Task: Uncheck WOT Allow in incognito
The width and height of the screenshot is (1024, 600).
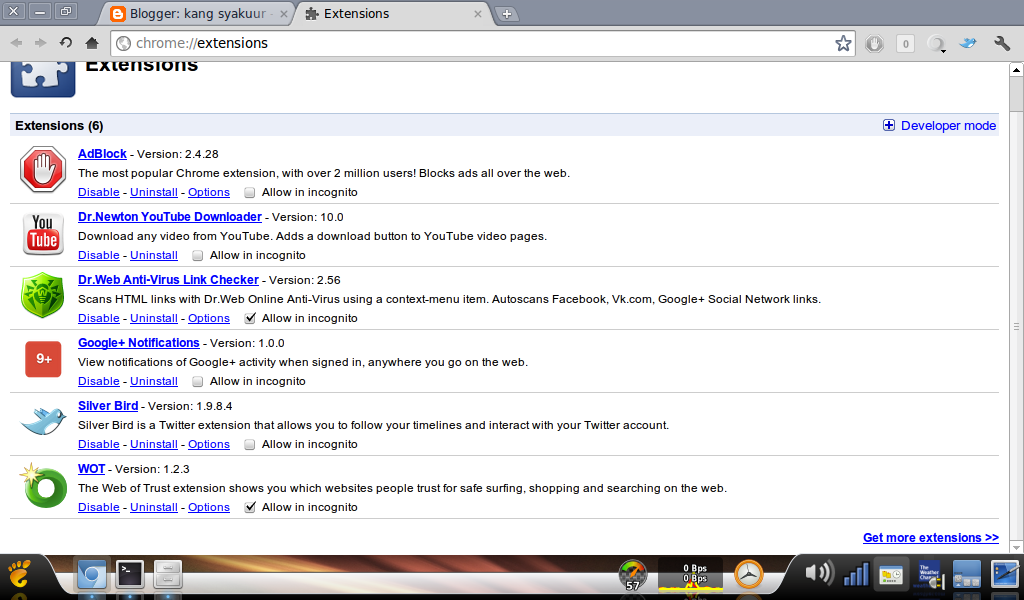Action: coord(249,507)
